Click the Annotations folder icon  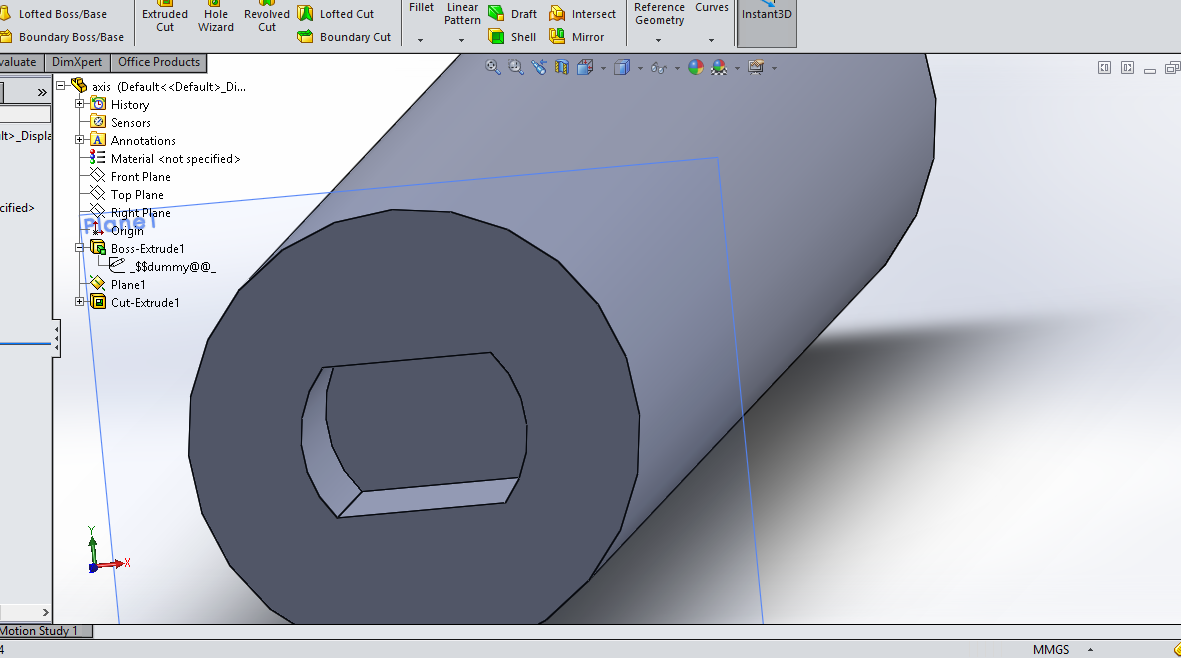click(x=98, y=140)
